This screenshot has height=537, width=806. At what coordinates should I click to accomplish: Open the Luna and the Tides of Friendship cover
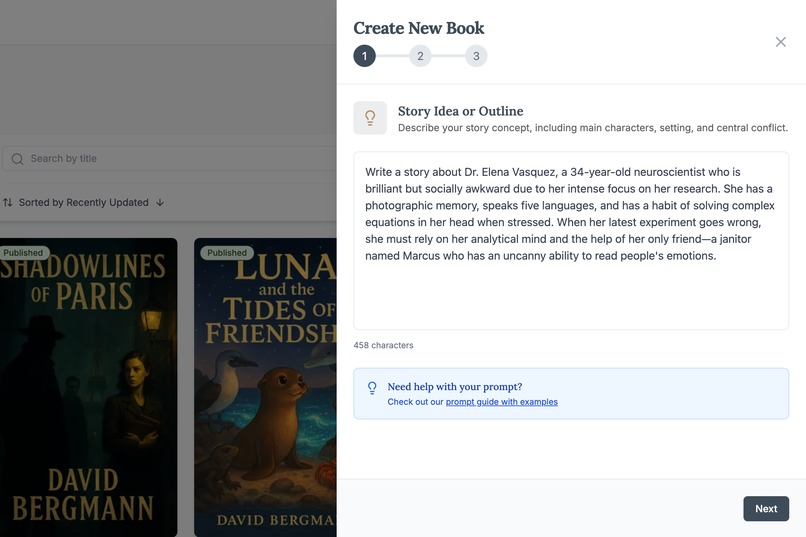point(265,387)
